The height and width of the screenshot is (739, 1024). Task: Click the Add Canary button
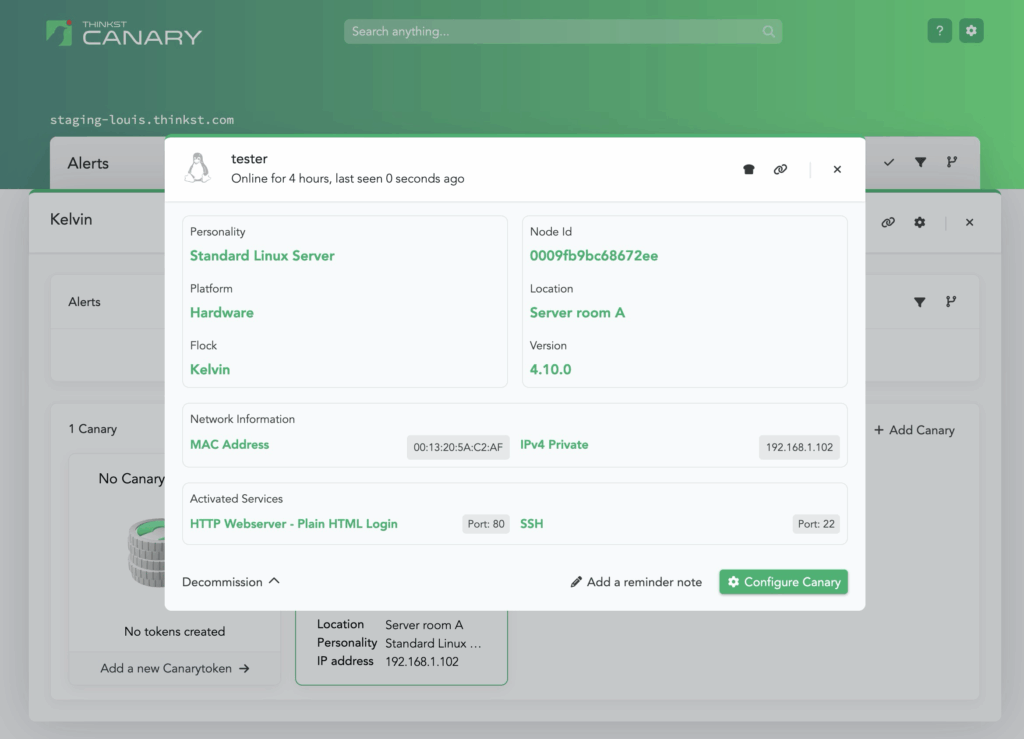[914, 430]
